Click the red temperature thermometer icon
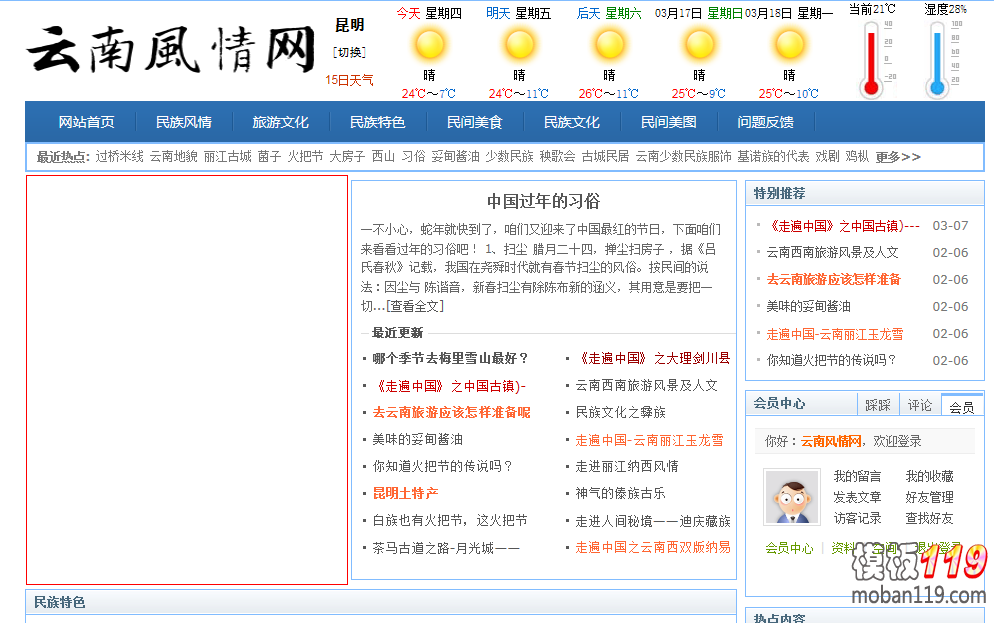This screenshot has width=994, height=623. (x=872, y=59)
